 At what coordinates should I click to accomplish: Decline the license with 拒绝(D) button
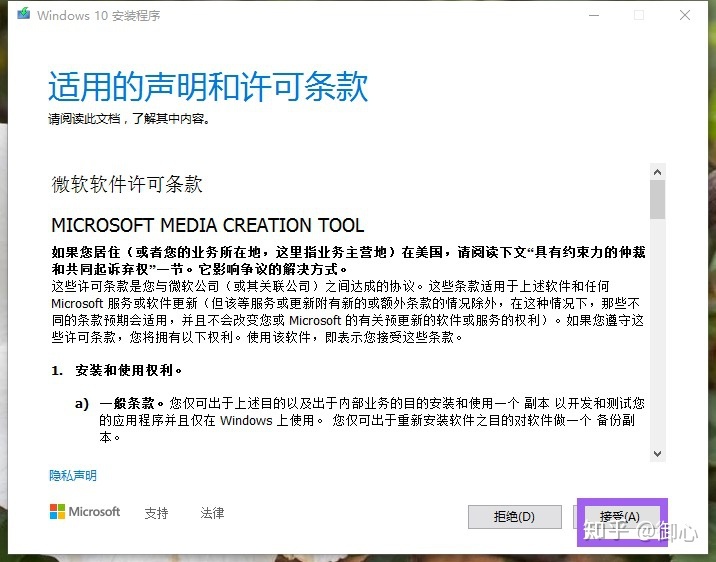coord(515,517)
